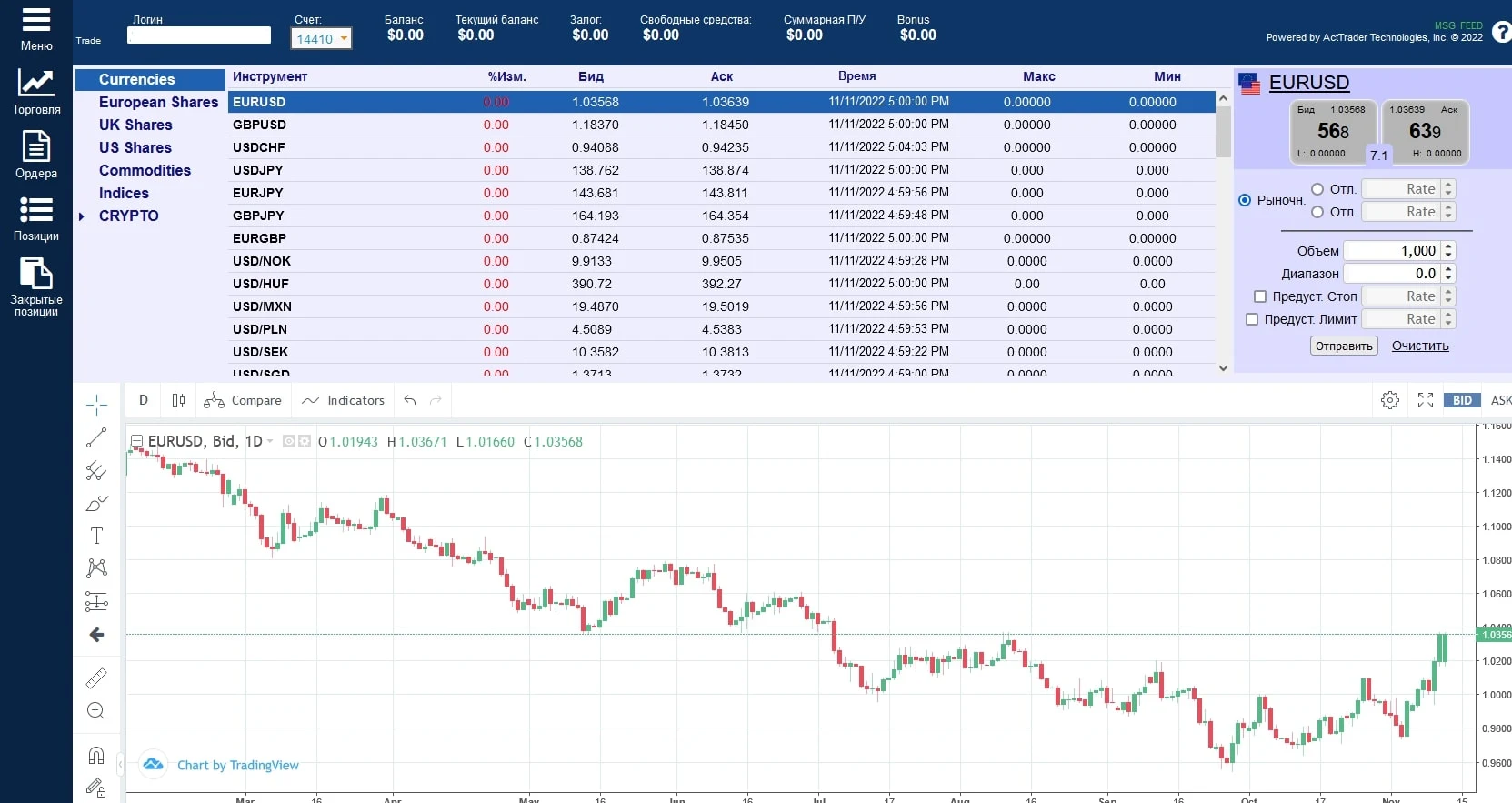Open the Счет account dropdown
Image resolution: width=1512 pixels, height=803 pixels.
click(322, 38)
